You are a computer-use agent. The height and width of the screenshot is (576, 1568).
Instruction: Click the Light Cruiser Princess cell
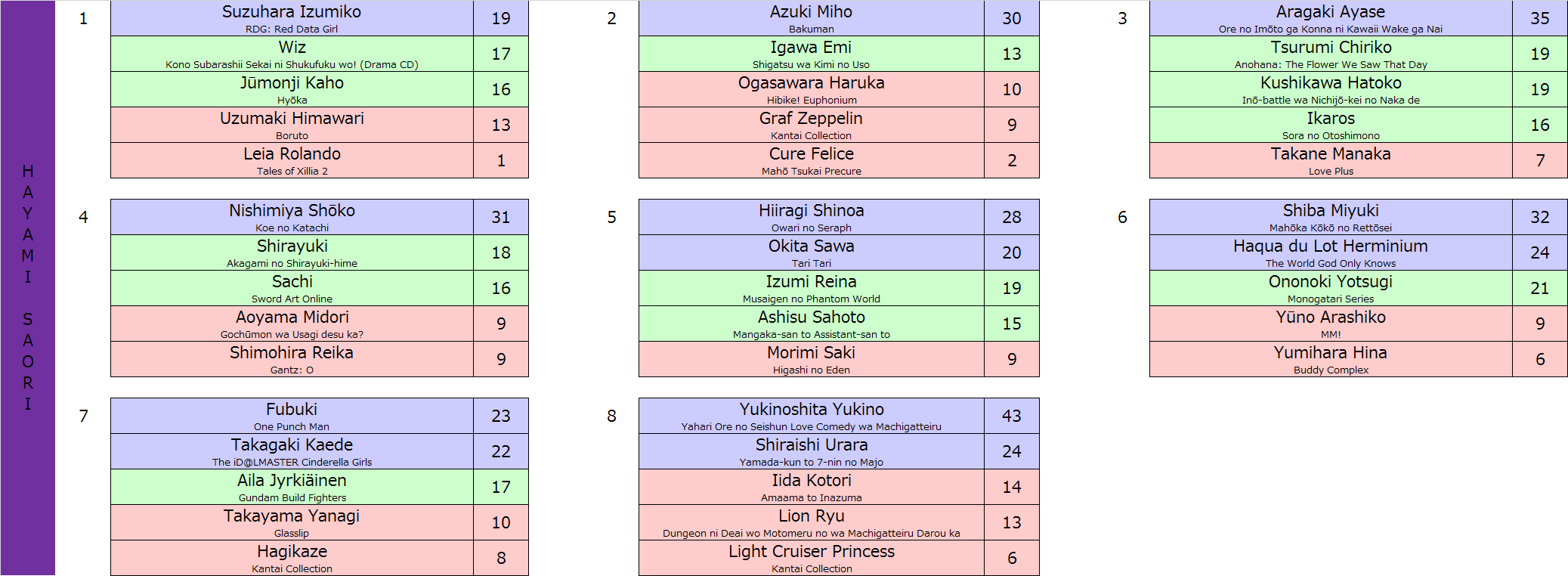(811, 558)
